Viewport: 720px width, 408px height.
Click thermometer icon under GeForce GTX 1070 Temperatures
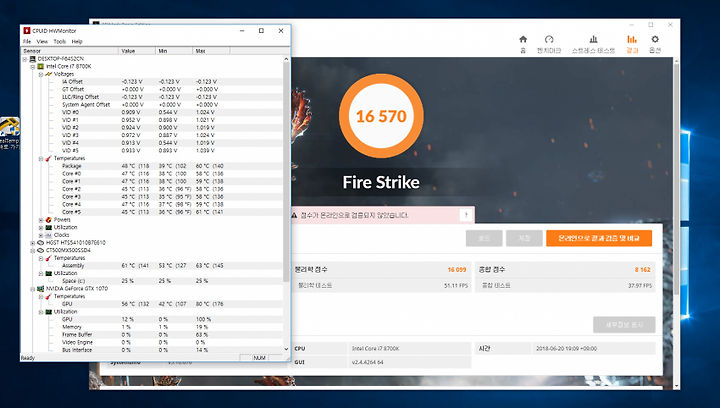[x=48, y=296]
